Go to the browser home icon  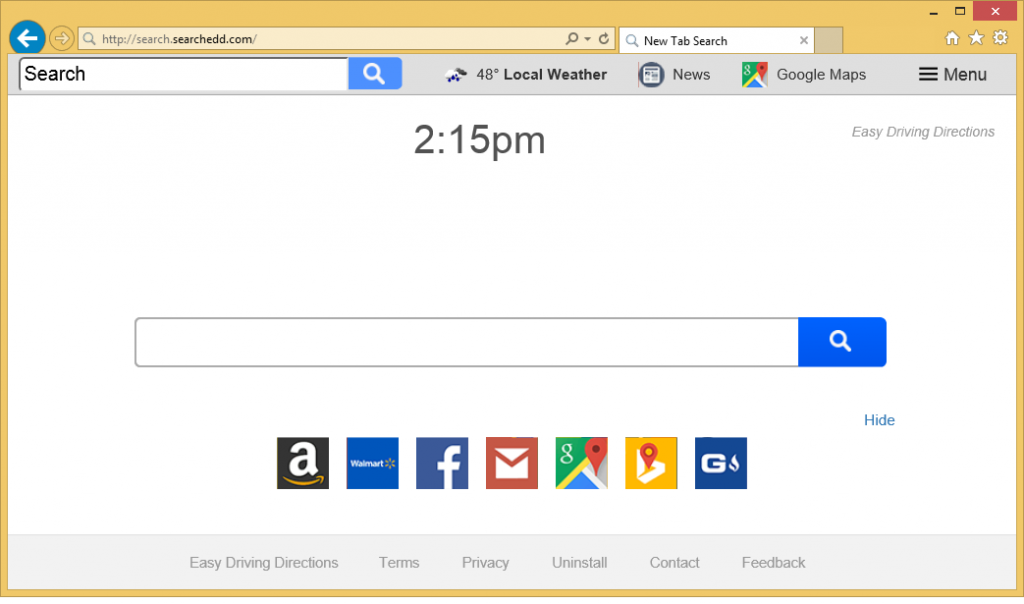[952, 38]
